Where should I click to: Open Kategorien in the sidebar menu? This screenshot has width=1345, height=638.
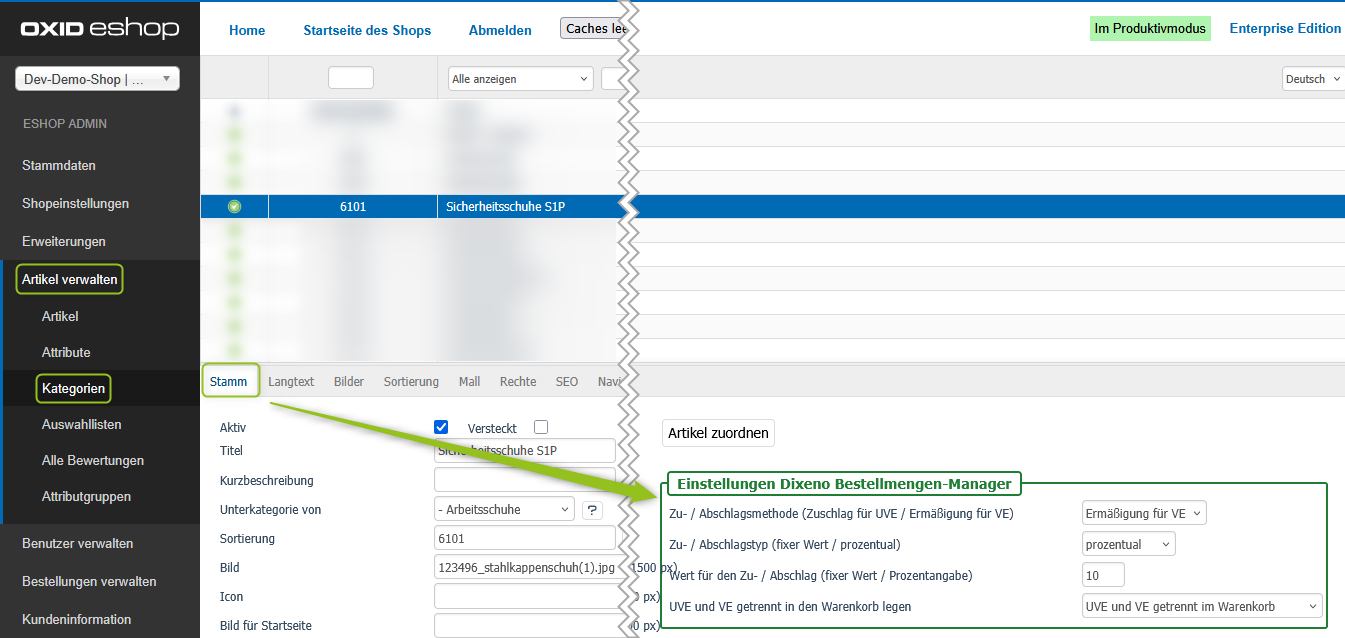[73, 388]
